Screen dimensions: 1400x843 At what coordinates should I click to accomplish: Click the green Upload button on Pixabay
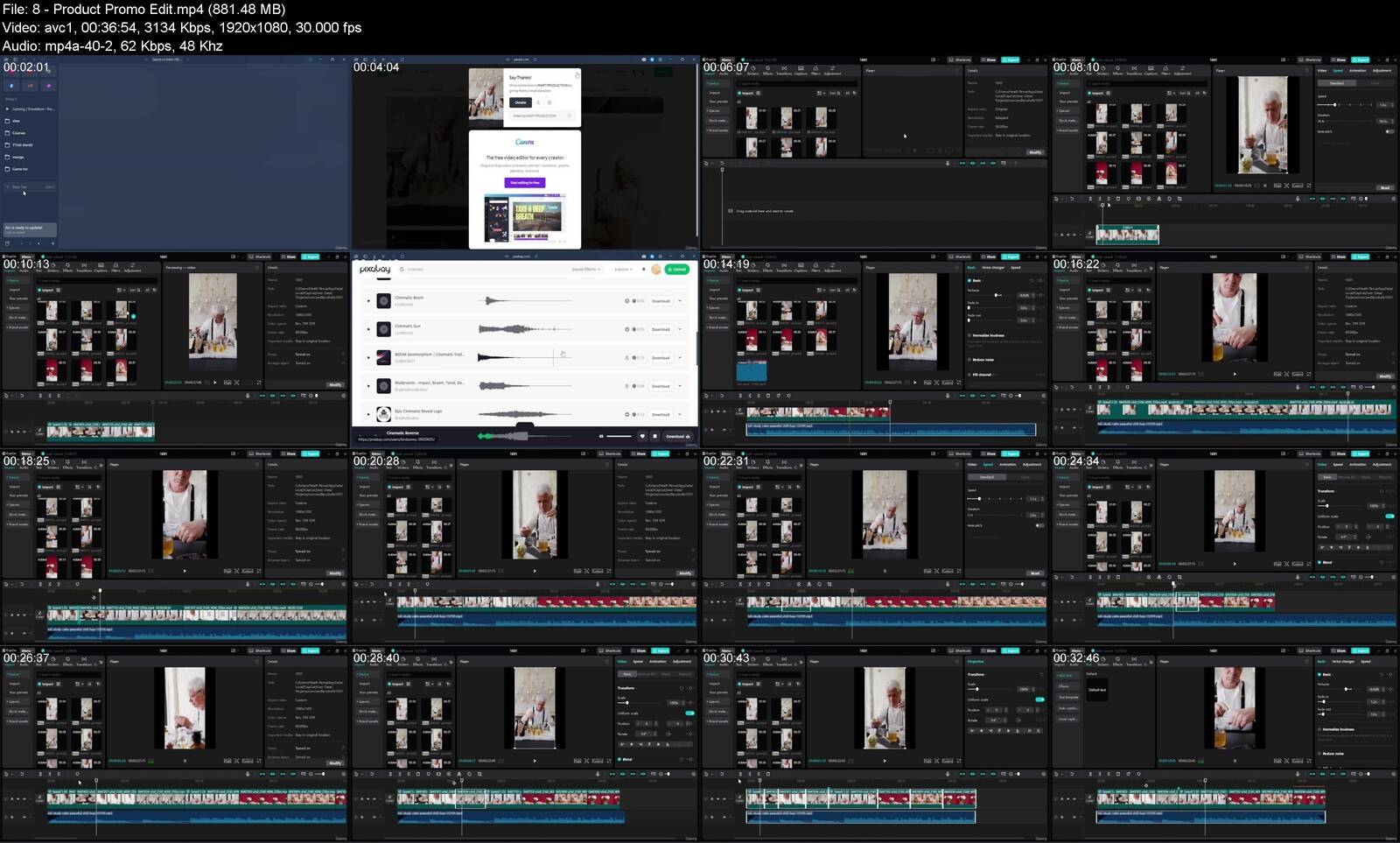click(x=676, y=270)
